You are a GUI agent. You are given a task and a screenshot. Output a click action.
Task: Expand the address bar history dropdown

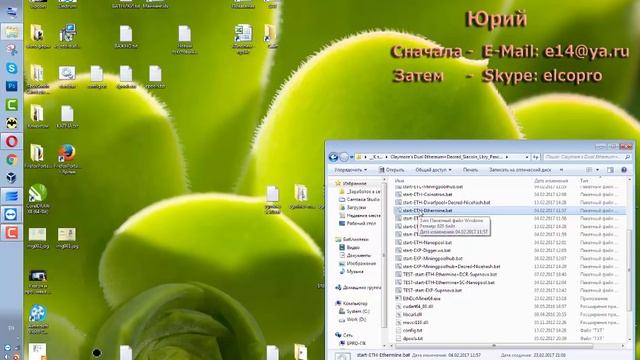[x=527, y=157]
